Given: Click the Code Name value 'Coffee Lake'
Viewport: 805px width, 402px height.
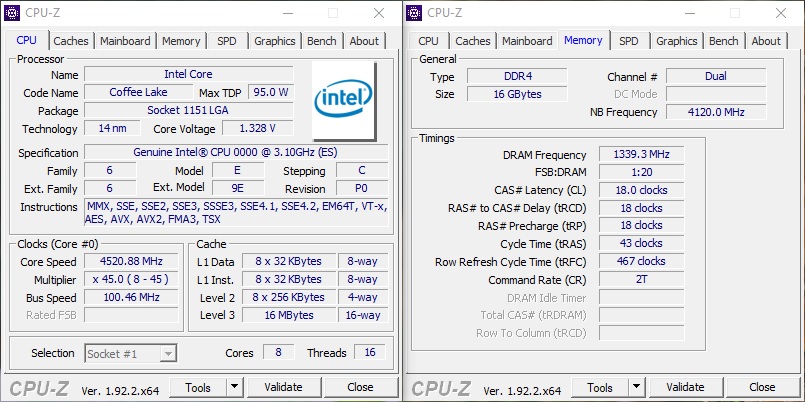Looking at the screenshot, I should 138,92.
